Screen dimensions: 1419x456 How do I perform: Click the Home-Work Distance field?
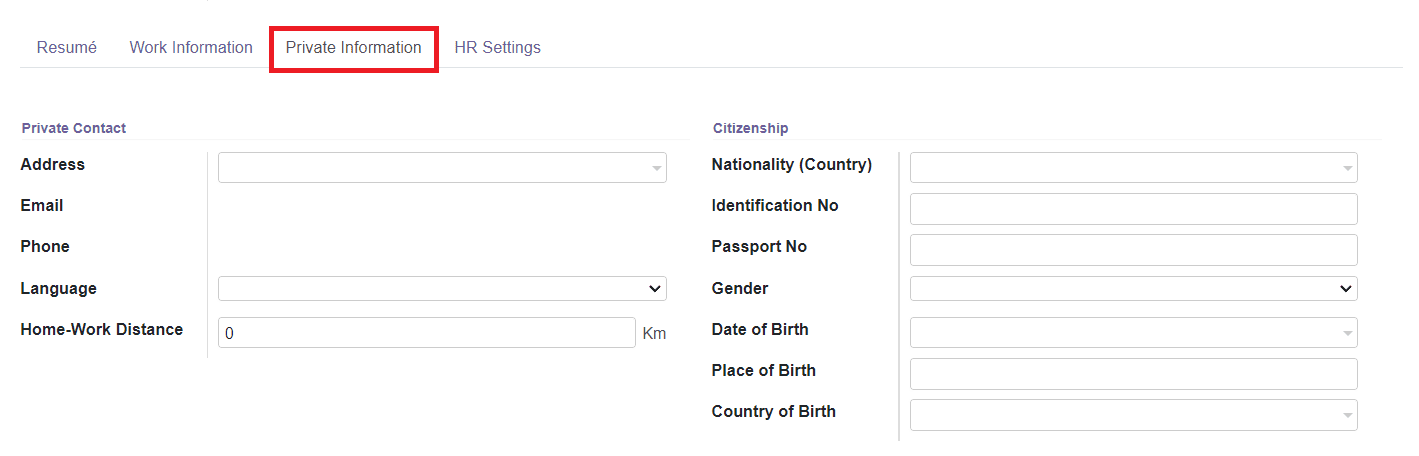pos(427,333)
